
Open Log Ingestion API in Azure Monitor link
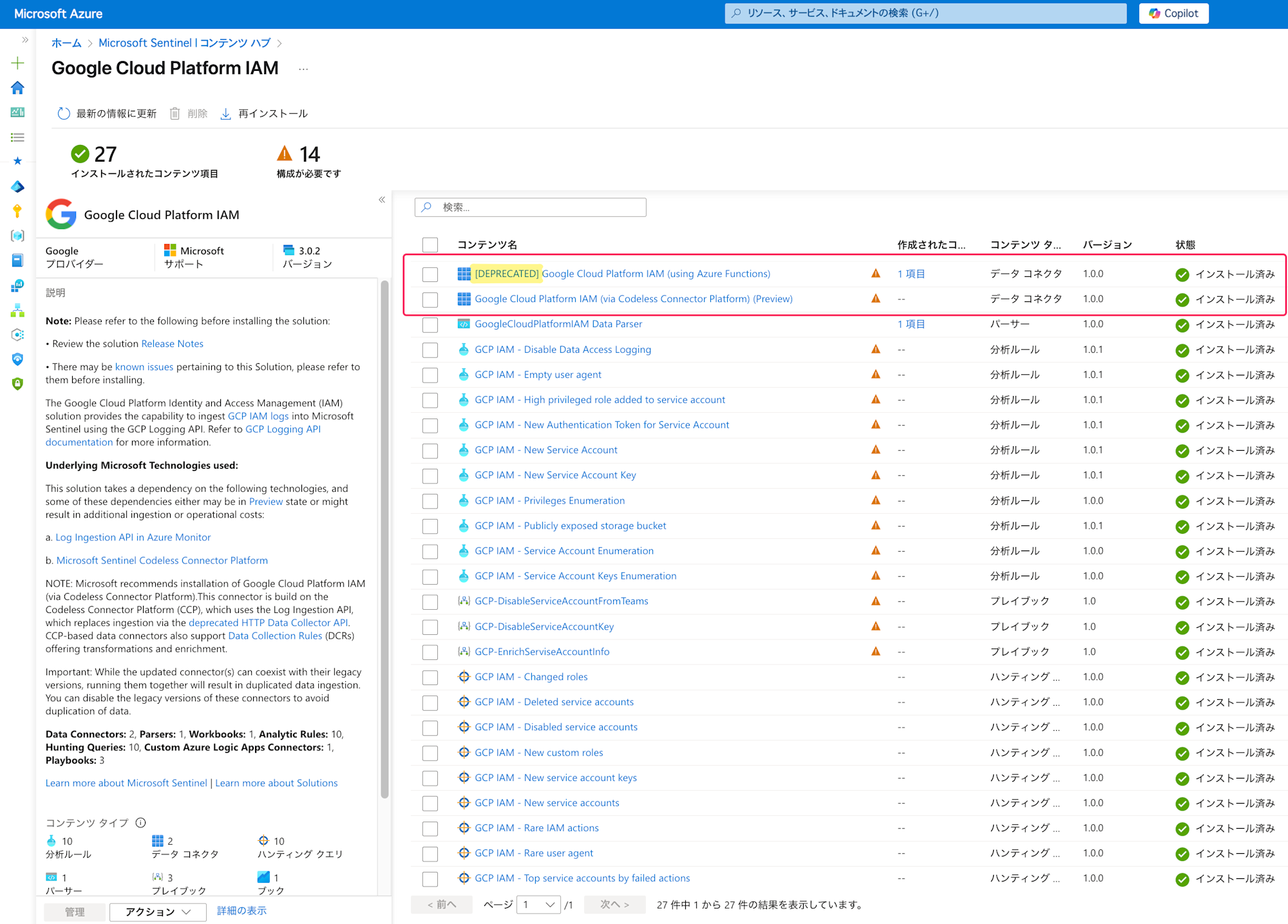pos(133,538)
